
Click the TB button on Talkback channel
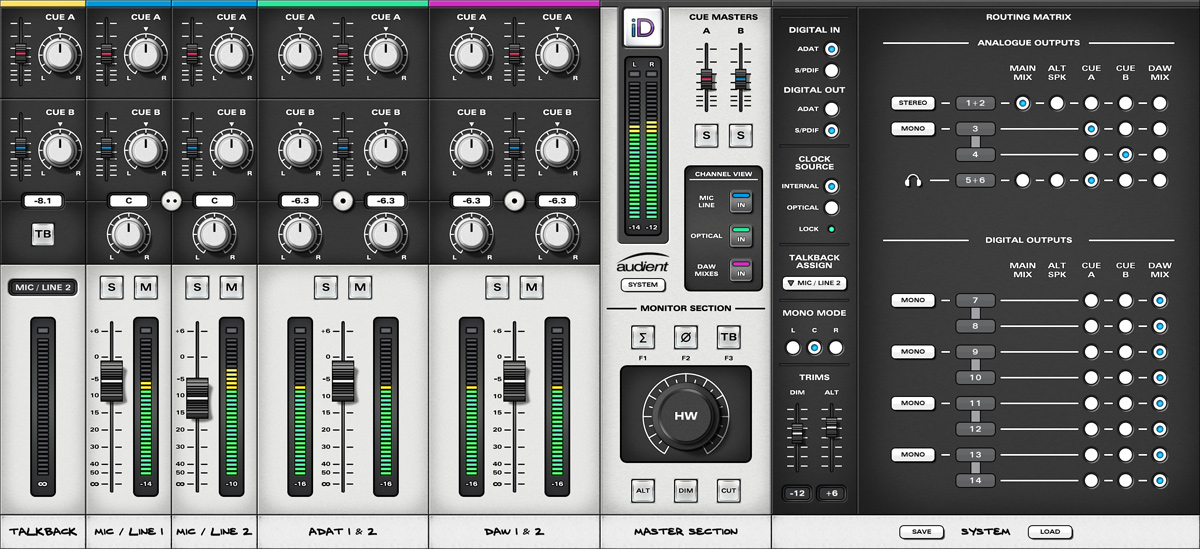coord(42,234)
